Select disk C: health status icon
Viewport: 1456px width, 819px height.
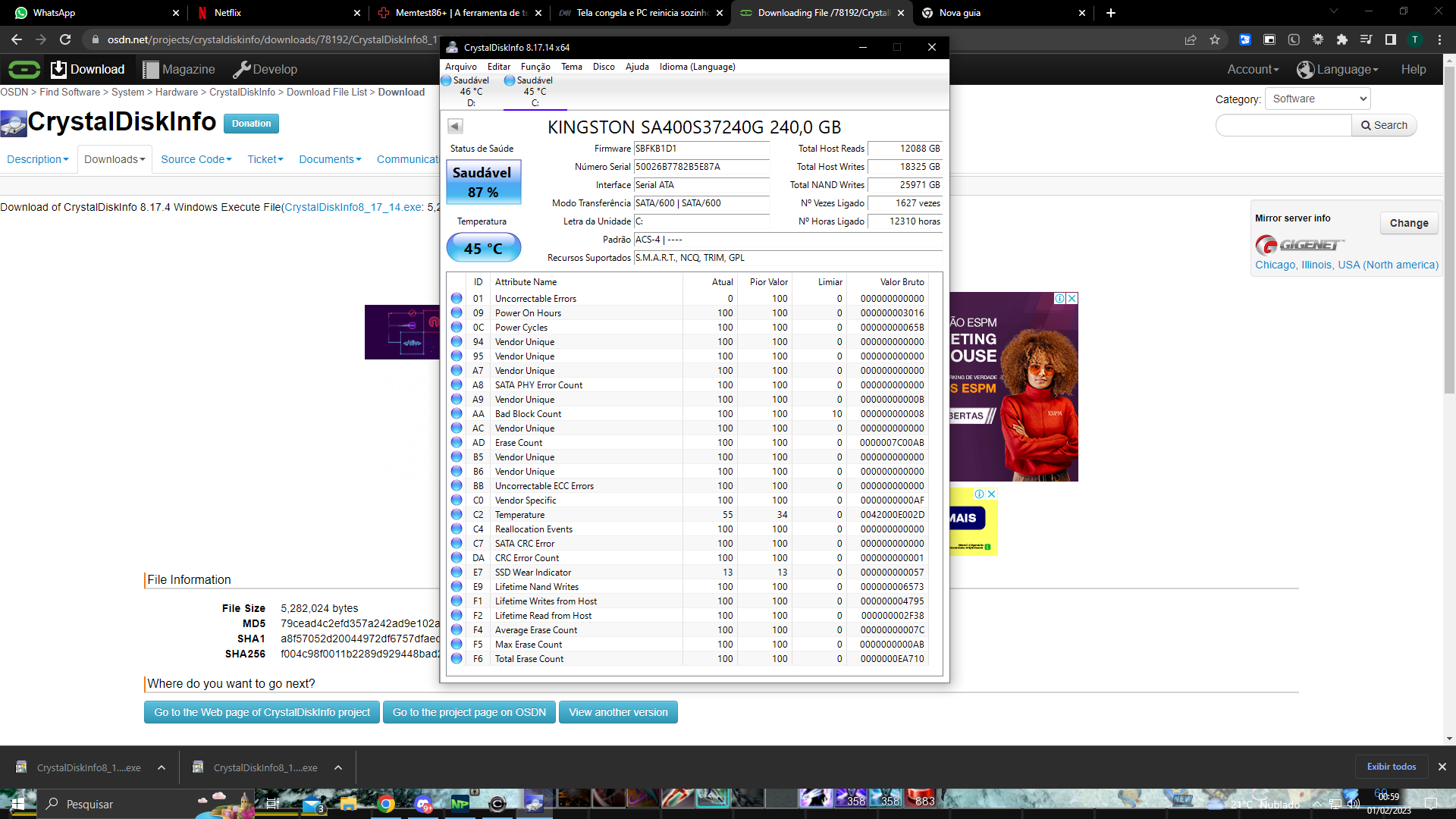(x=510, y=80)
